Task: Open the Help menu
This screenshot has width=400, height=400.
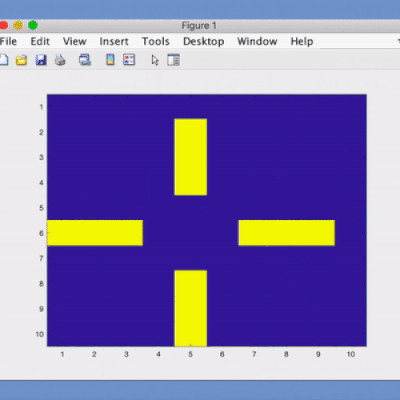Action: pos(302,41)
